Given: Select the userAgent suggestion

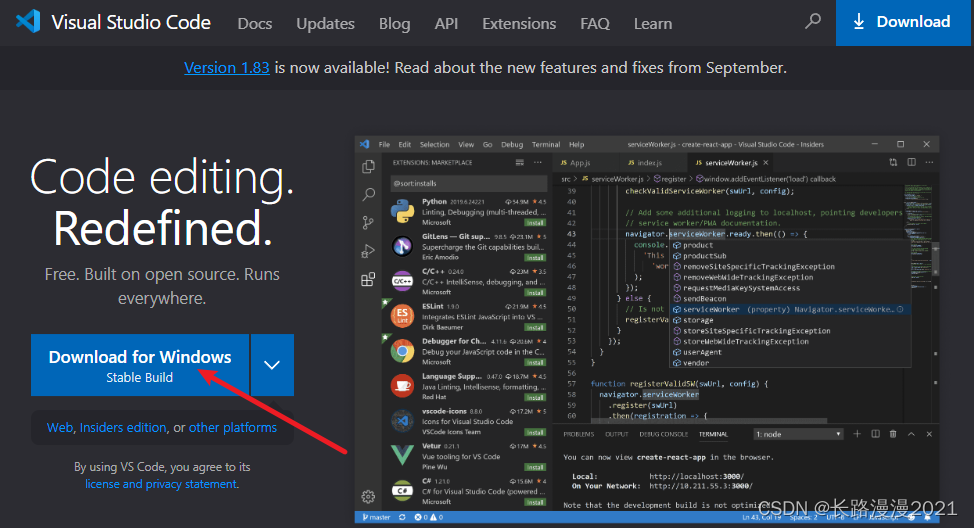Looking at the screenshot, I should tap(790, 352).
